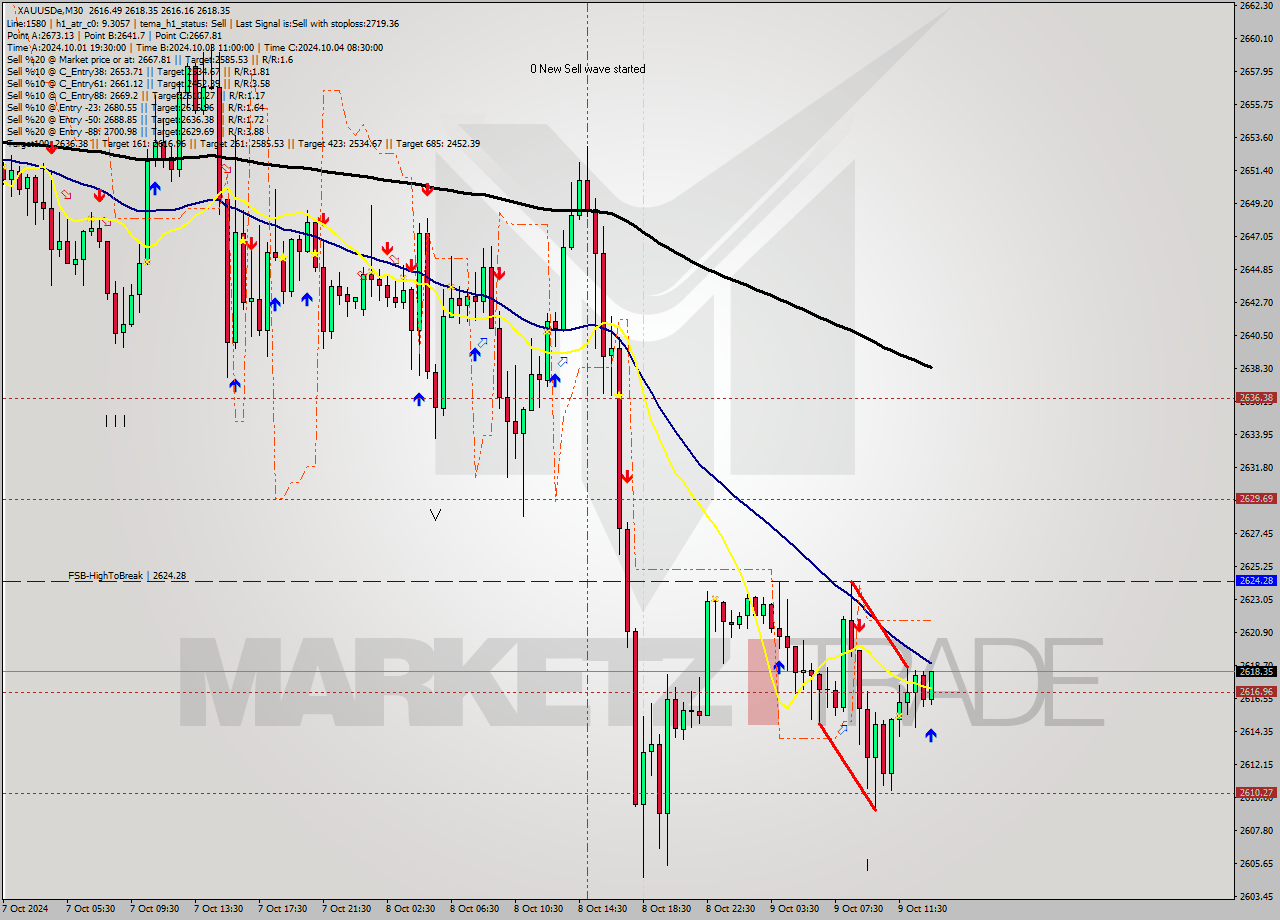Select the 2636.38 red price tag
The width and height of the screenshot is (1280, 920).
pos(1255,398)
